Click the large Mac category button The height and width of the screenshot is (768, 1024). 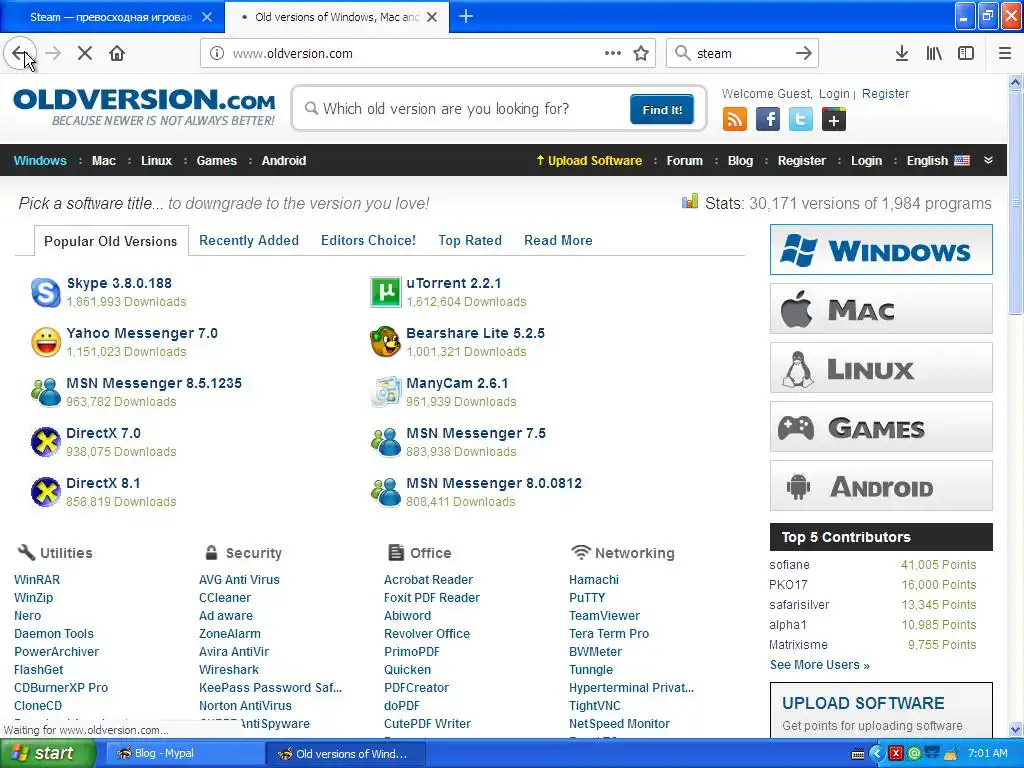coord(881,309)
